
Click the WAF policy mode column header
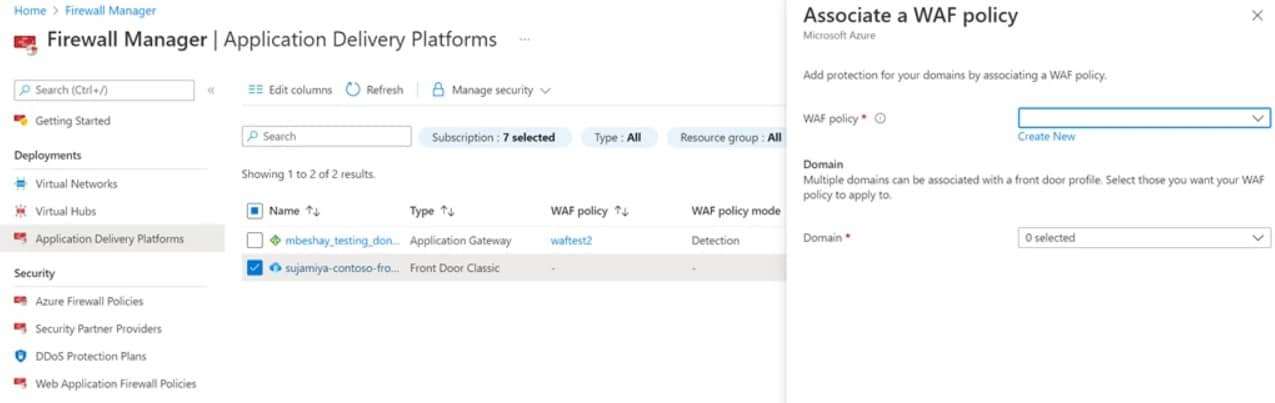click(x=736, y=211)
